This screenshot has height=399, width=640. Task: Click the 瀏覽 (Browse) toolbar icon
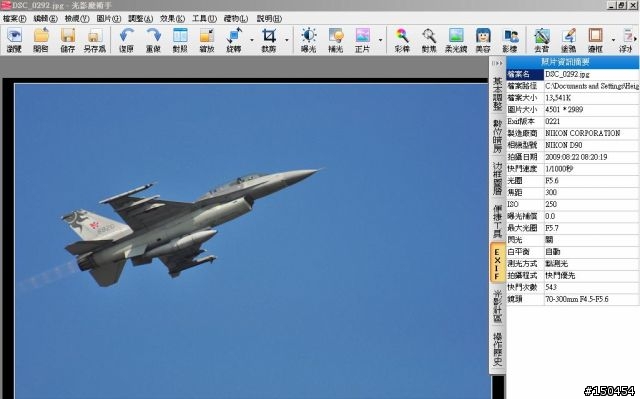(15, 40)
